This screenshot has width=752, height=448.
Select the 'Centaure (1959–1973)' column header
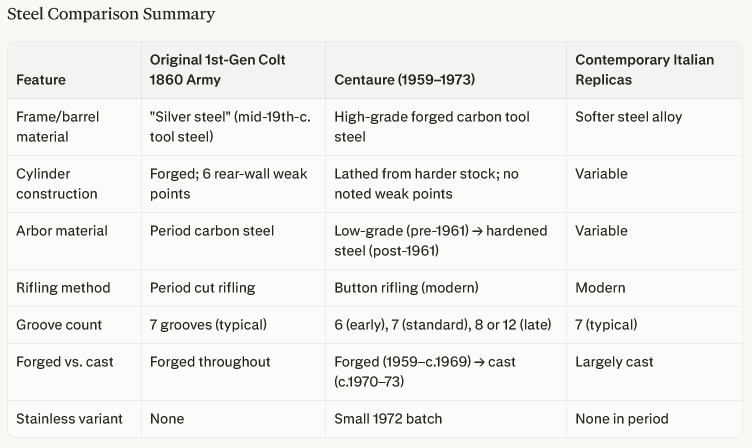click(404, 80)
